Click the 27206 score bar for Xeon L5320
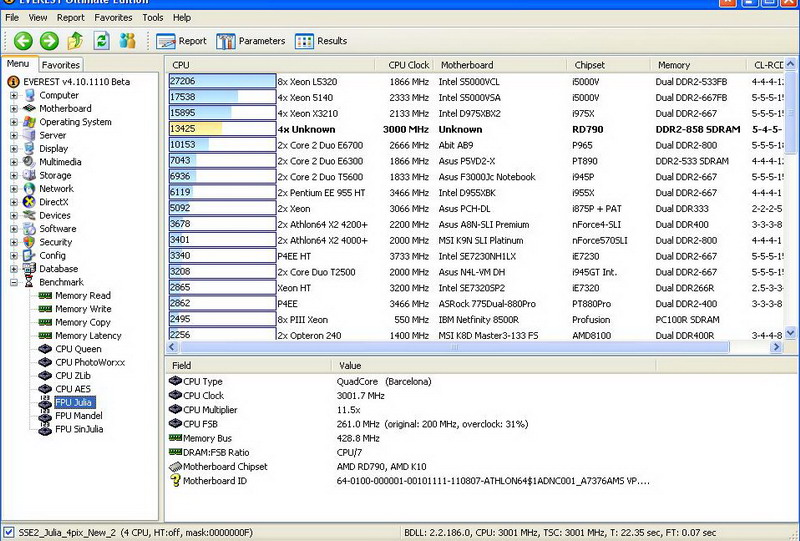 click(x=222, y=81)
